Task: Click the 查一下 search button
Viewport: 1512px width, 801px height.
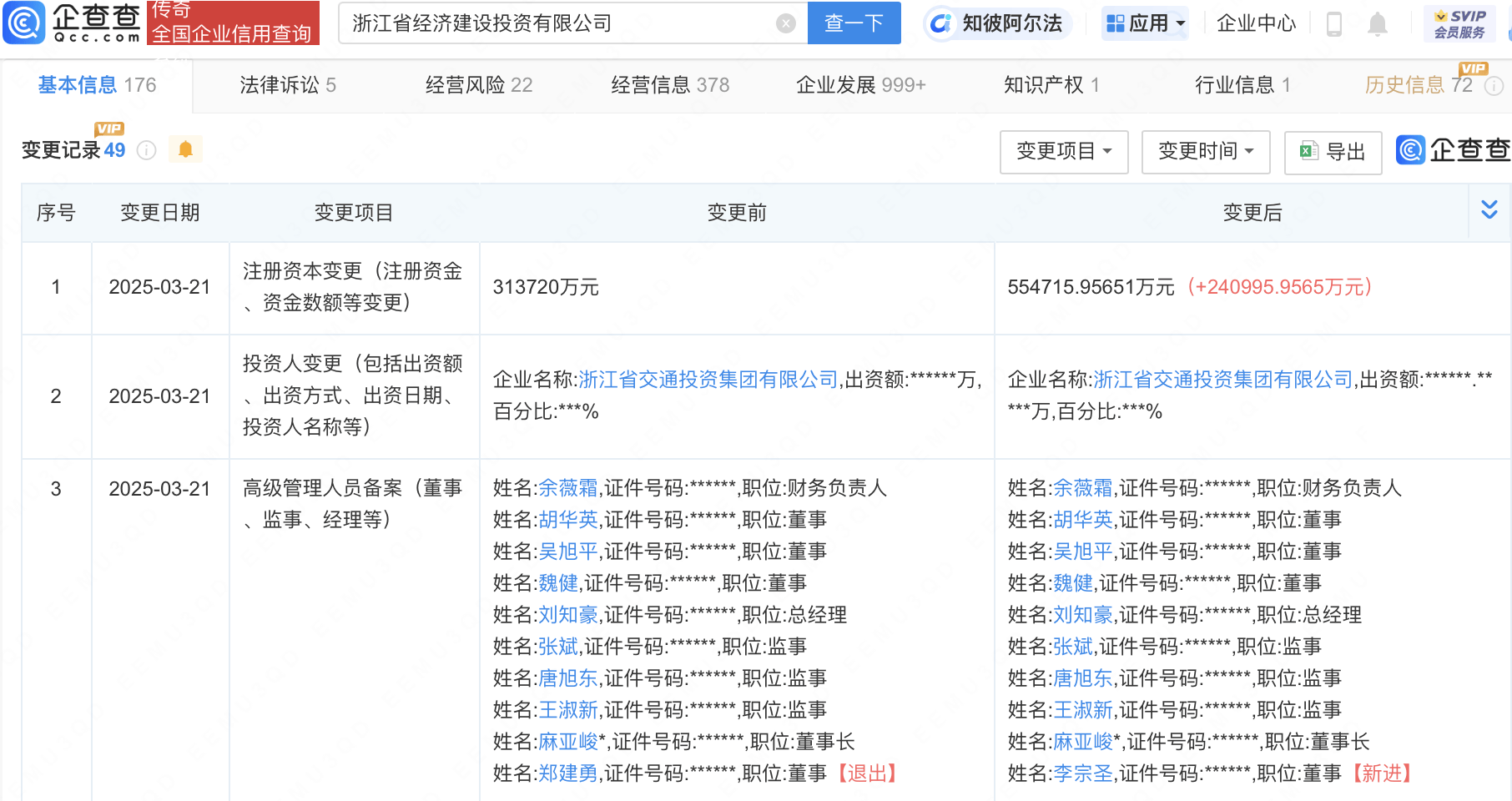Action: (x=854, y=23)
